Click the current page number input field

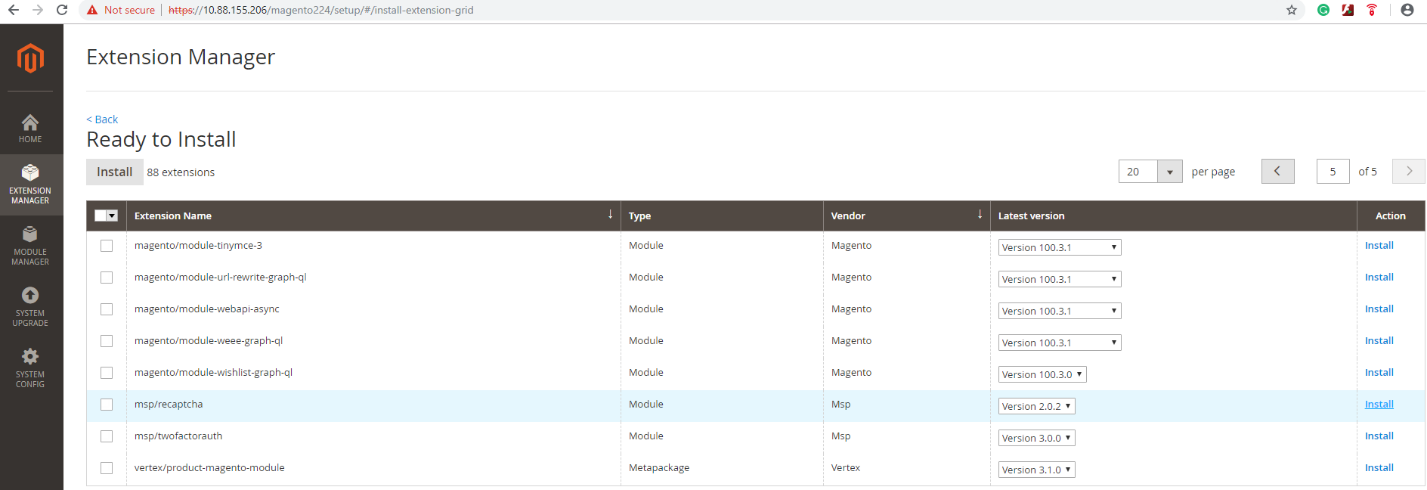click(x=1333, y=172)
